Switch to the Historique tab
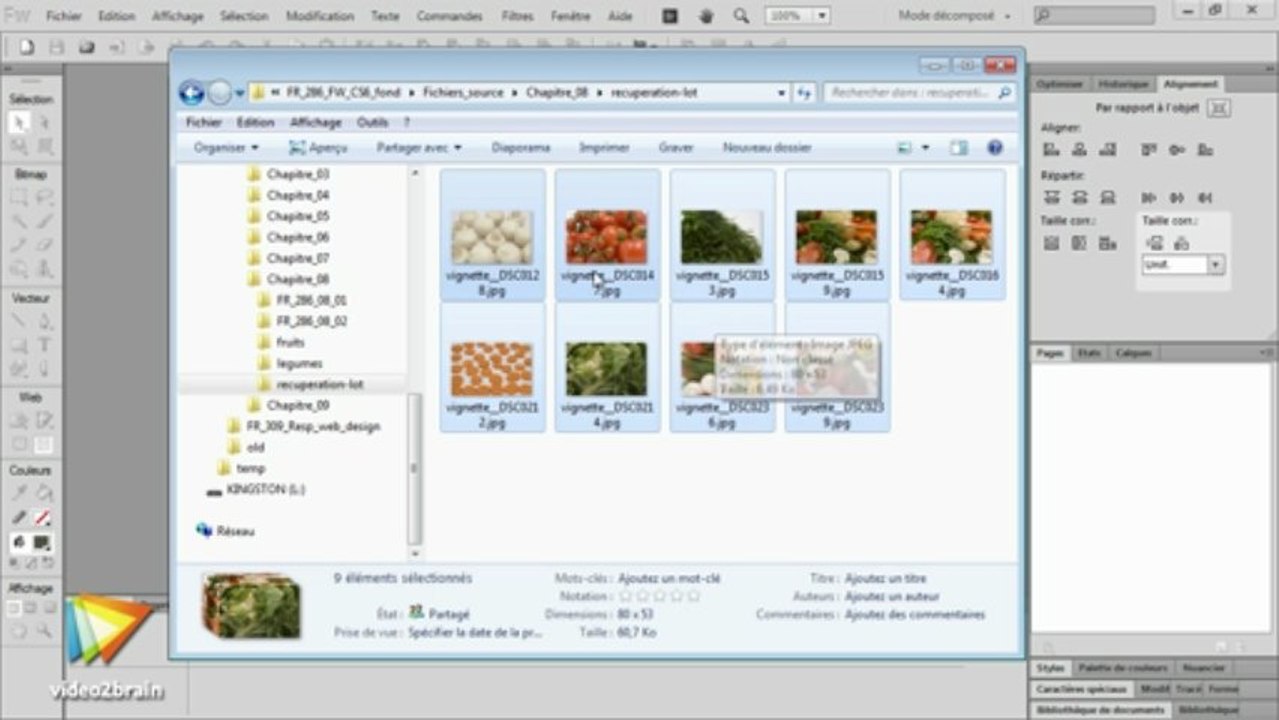The width and height of the screenshot is (1279, 720). [1123, 84]
